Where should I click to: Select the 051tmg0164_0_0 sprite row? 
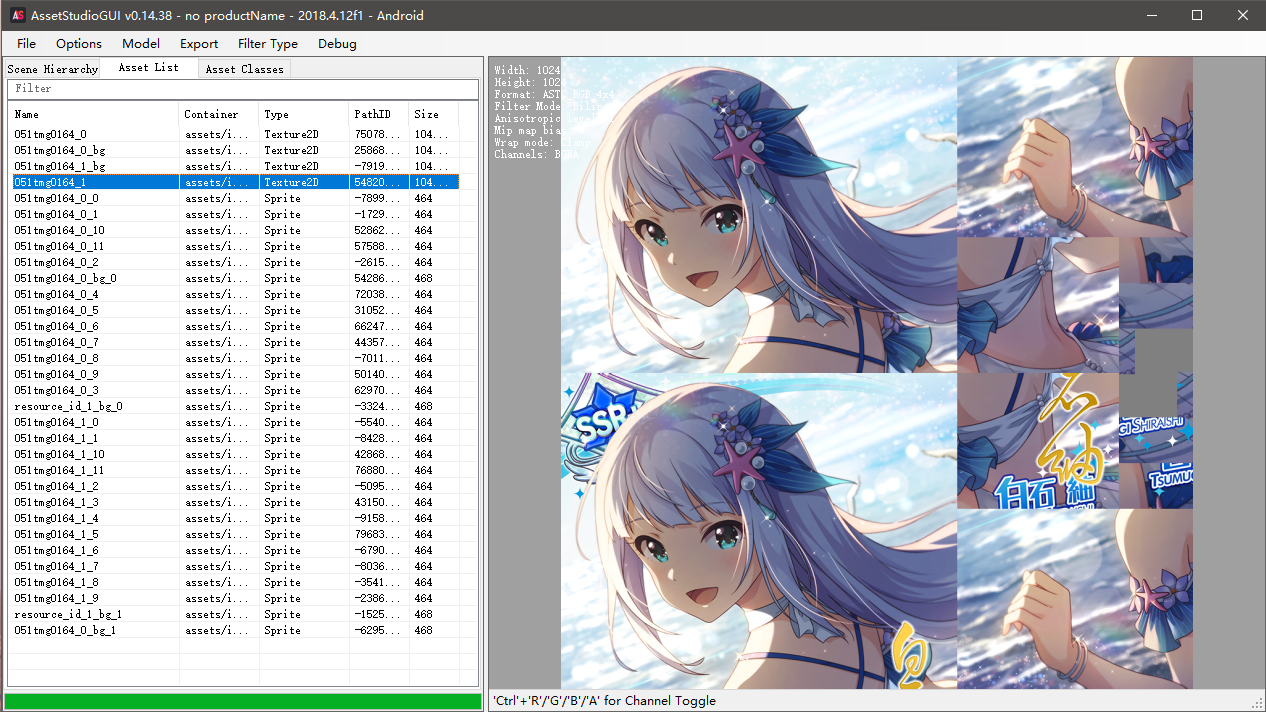(235, 198)
